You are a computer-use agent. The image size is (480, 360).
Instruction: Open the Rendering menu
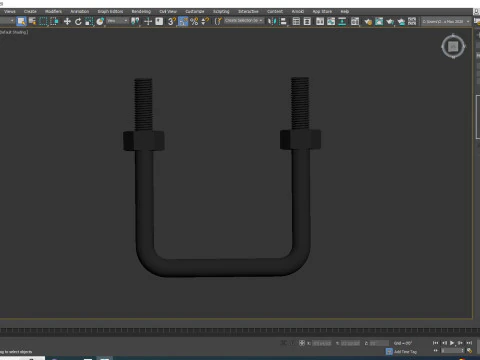141,11
